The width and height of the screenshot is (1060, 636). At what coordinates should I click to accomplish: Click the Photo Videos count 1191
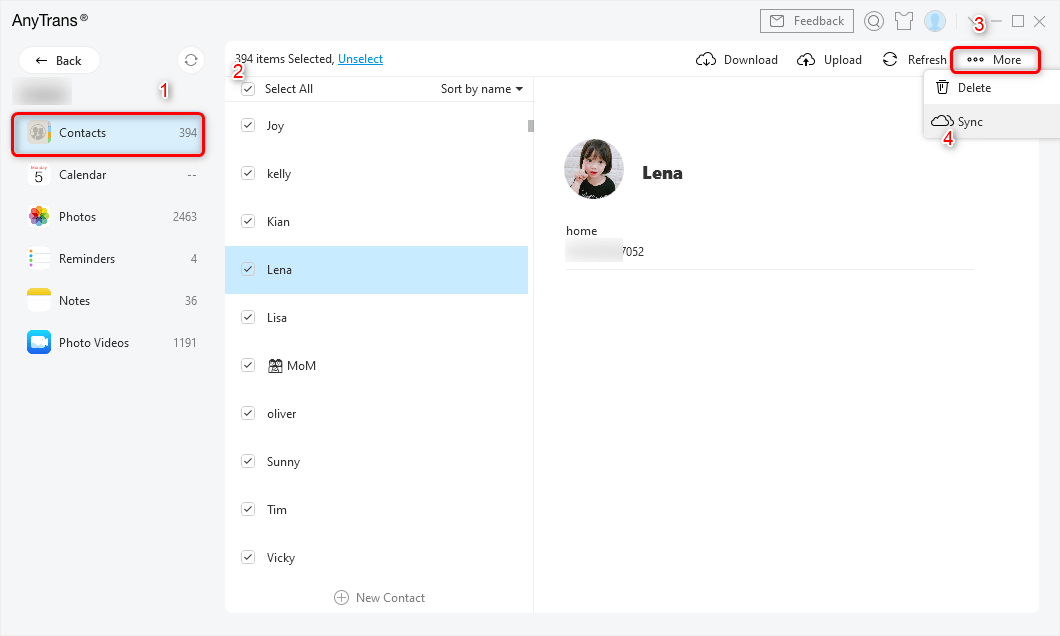185,342
